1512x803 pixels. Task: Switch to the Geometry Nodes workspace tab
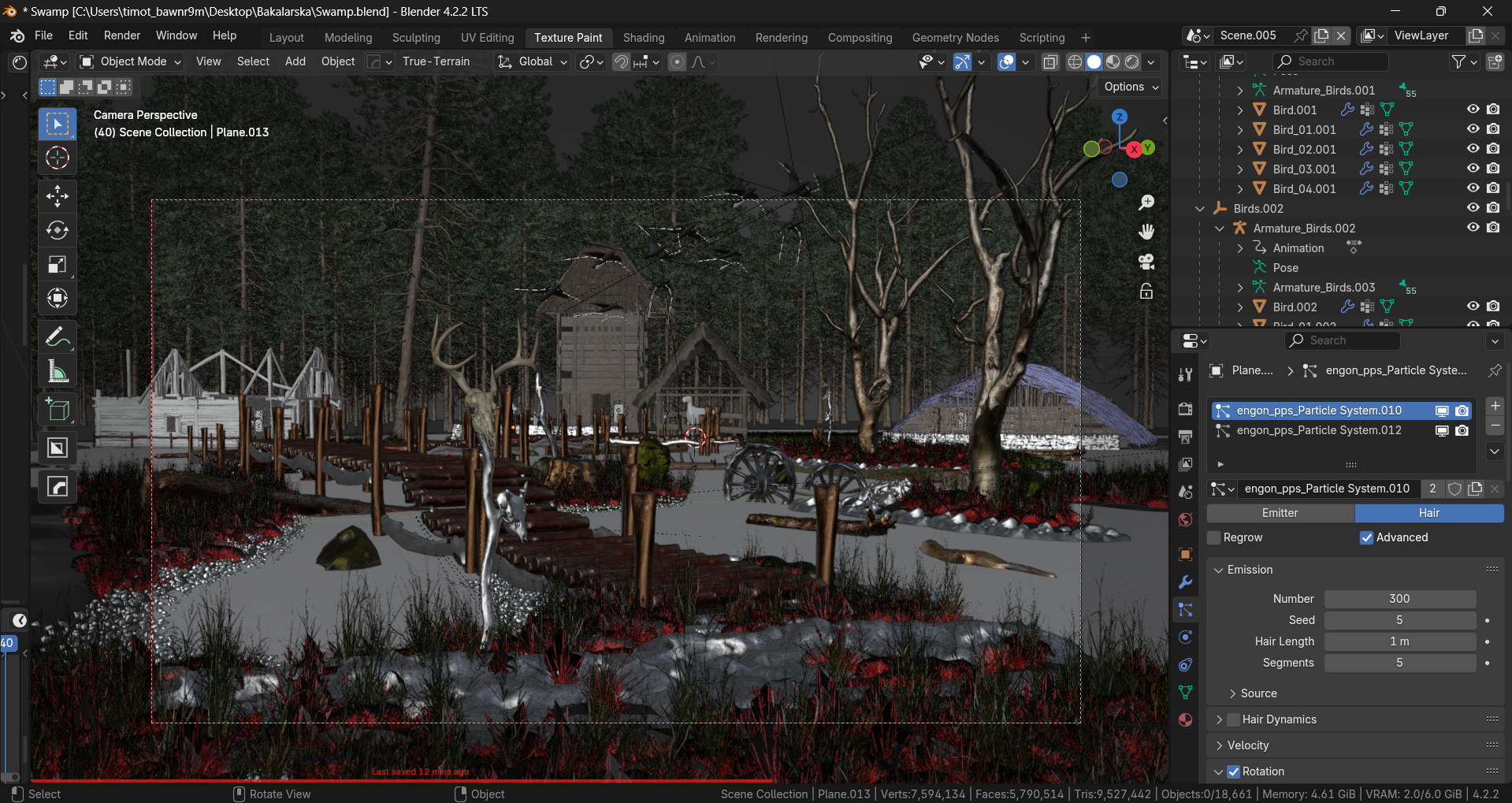(955, 38)
